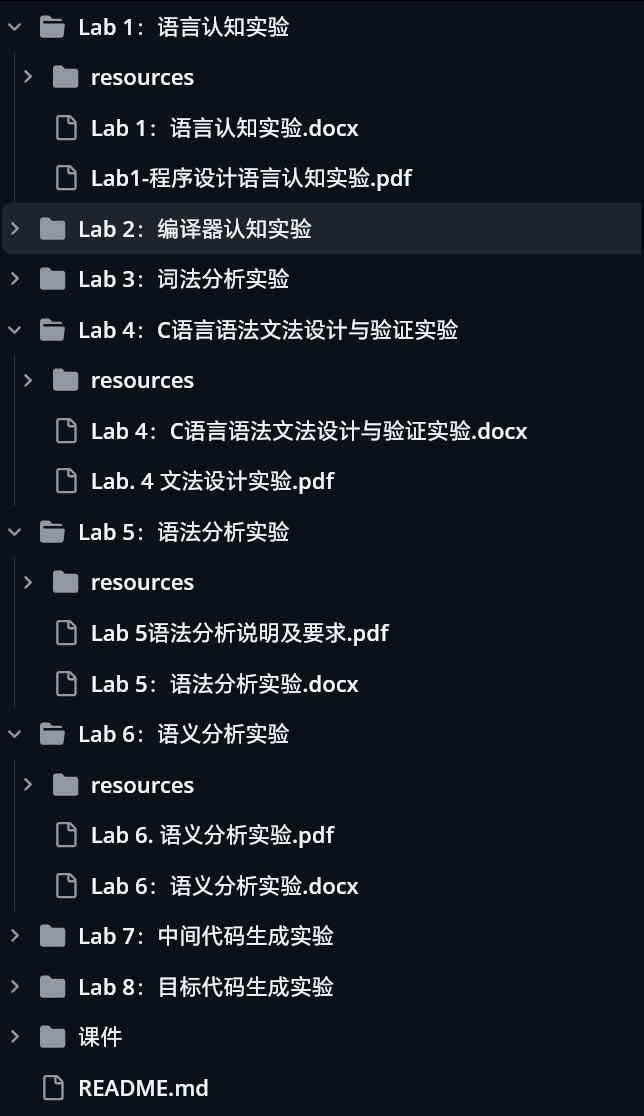The width and height of the screenshot is (644, 1116).
Task: Collapse the Lab 1 folder chevron
Action: [x=15, y=27]
